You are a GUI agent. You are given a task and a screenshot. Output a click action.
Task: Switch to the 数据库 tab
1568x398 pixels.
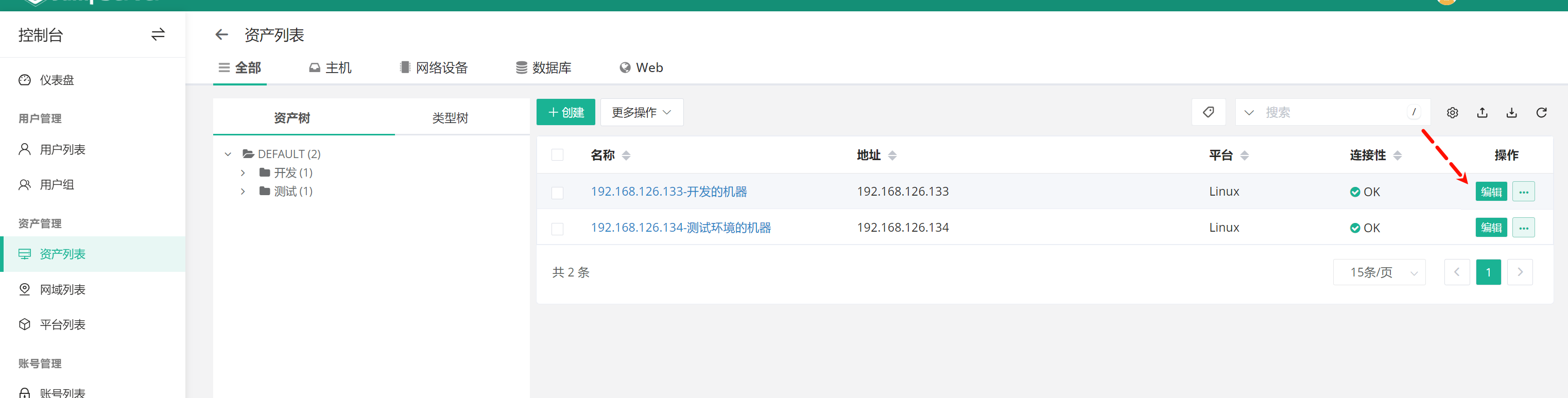click(544, 67)
